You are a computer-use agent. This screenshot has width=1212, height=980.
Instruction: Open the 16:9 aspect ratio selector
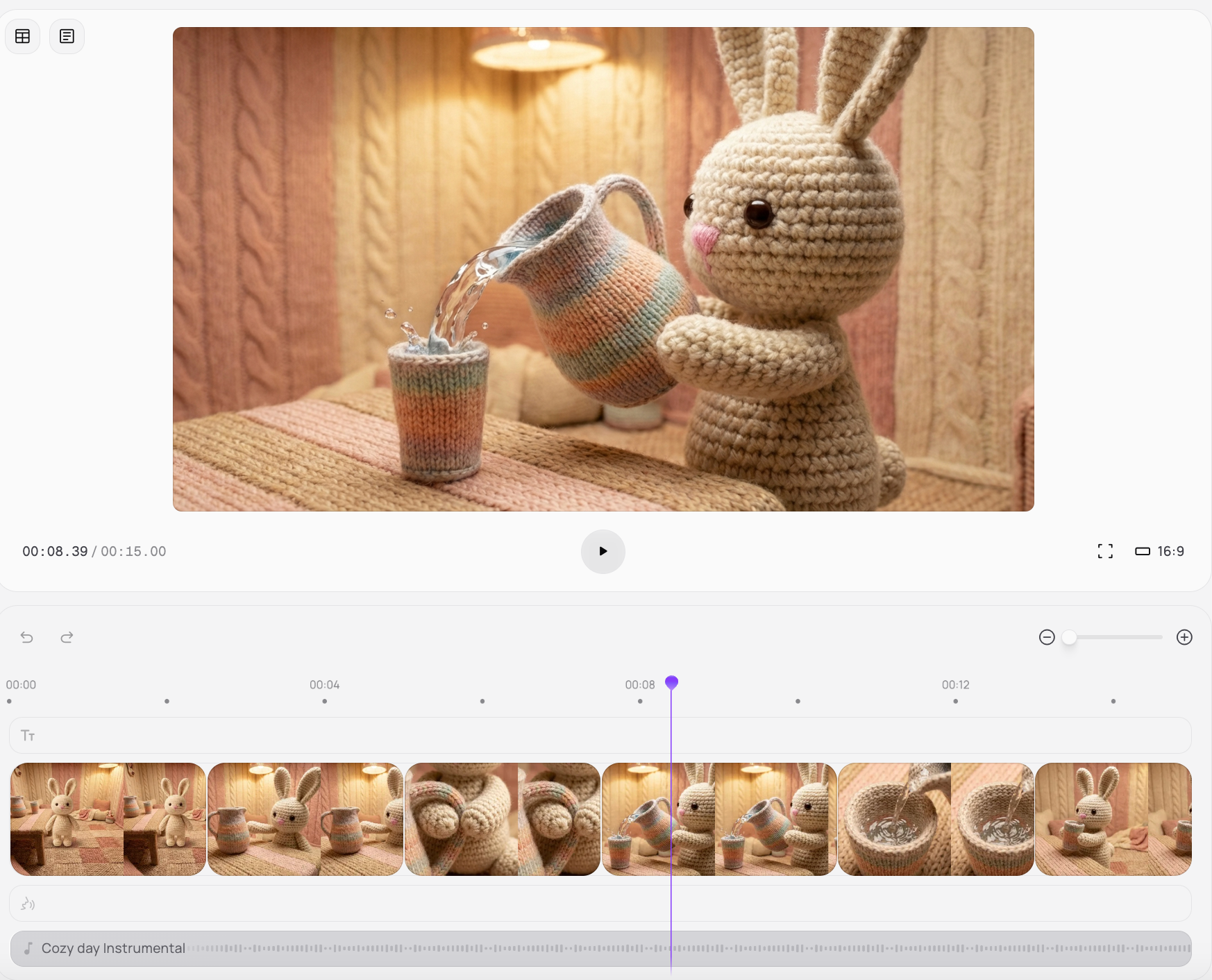pos(1160,551)
